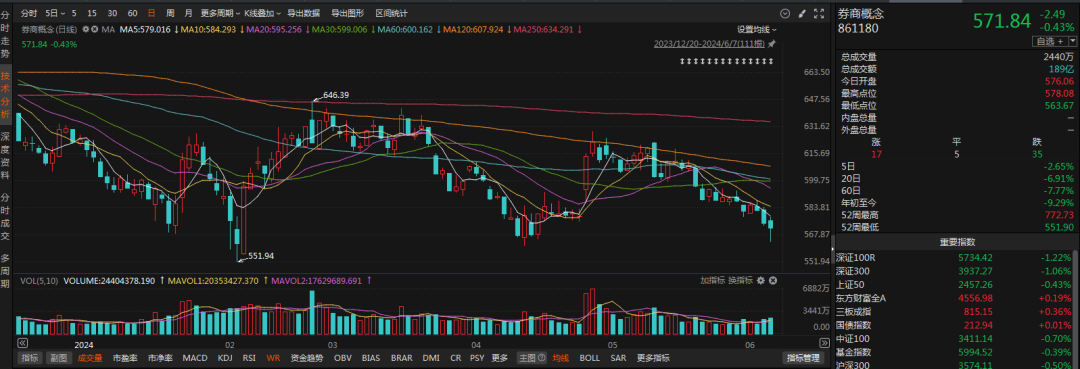This screenshot has width=1080, height=369.
Task: Switch to monthly 月 K-line
Action: (189, 13)
